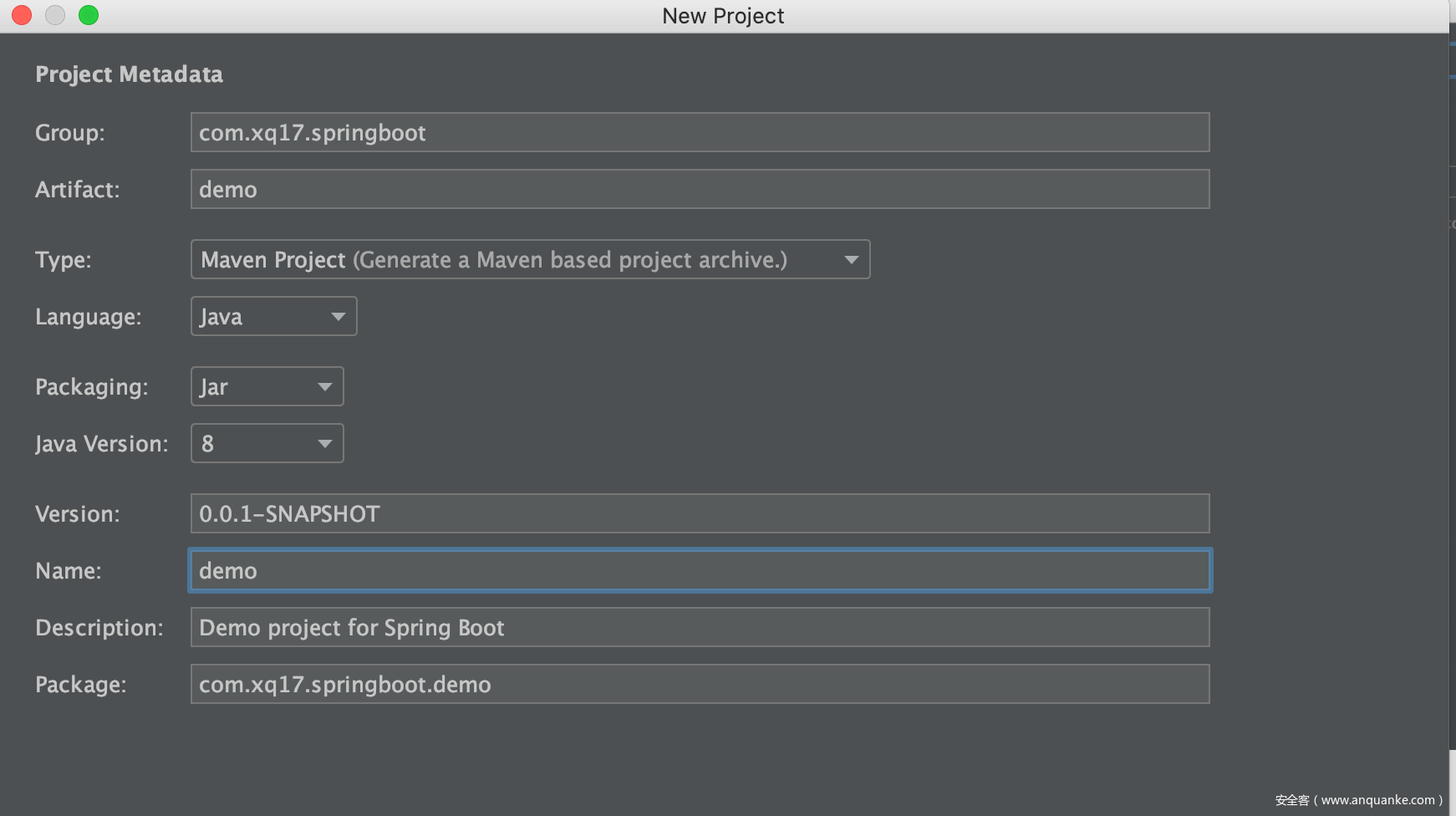Viewport: 1456px width, 816px height.
Task: Expand the Language dropdown set to Java
Action: tap(273, 316)
